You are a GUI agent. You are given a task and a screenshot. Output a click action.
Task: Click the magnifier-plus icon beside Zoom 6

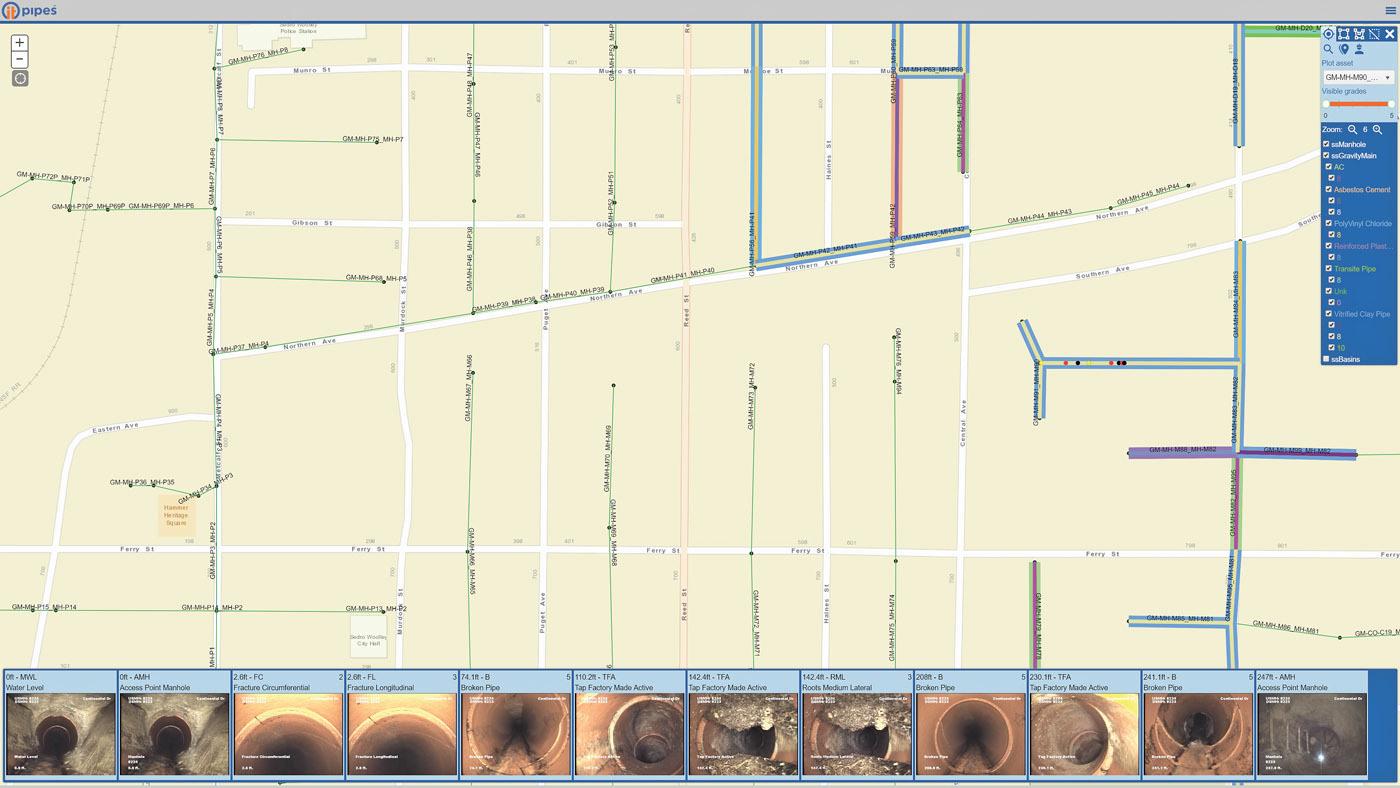[1378, 130]
